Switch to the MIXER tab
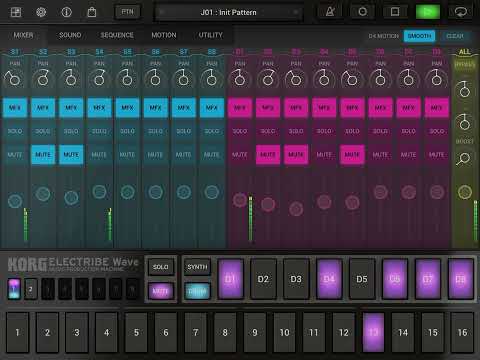The height and width of the screenshot is (360, 480). coord(23,35)
